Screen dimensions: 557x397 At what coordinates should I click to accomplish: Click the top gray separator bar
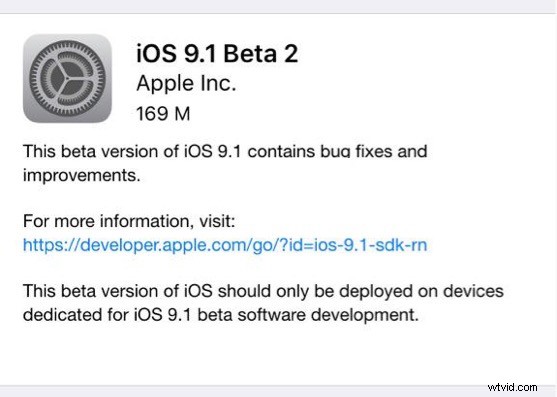pyautogui.click(x=278, y=6)
